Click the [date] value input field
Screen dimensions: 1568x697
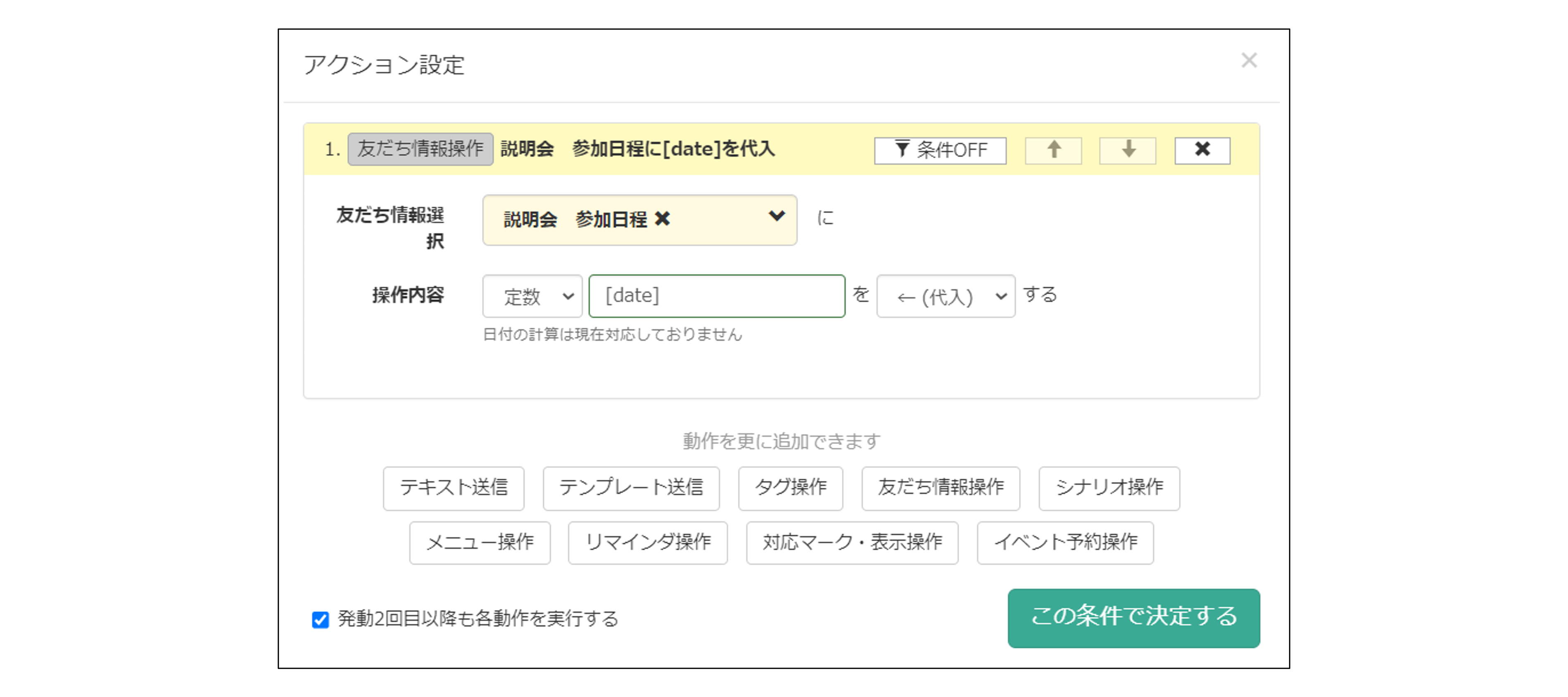coord(716,296)
